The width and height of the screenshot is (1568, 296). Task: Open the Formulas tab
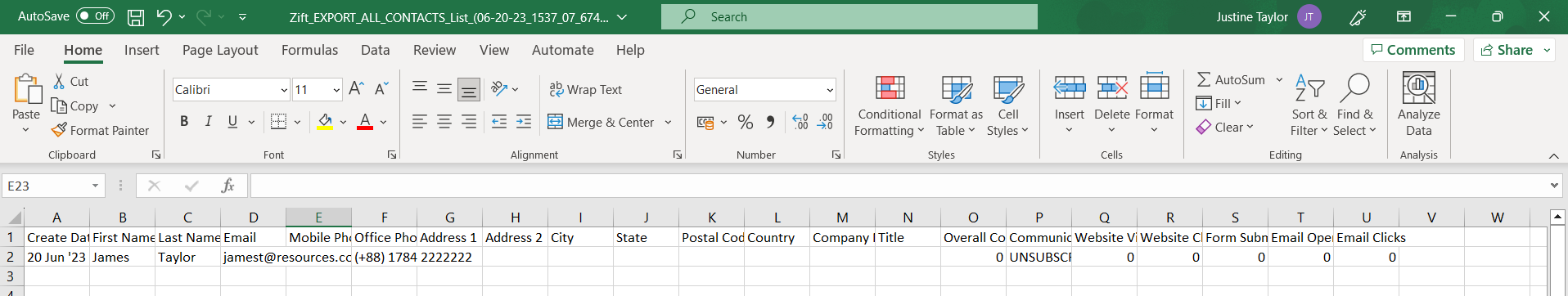pos(309,50)
